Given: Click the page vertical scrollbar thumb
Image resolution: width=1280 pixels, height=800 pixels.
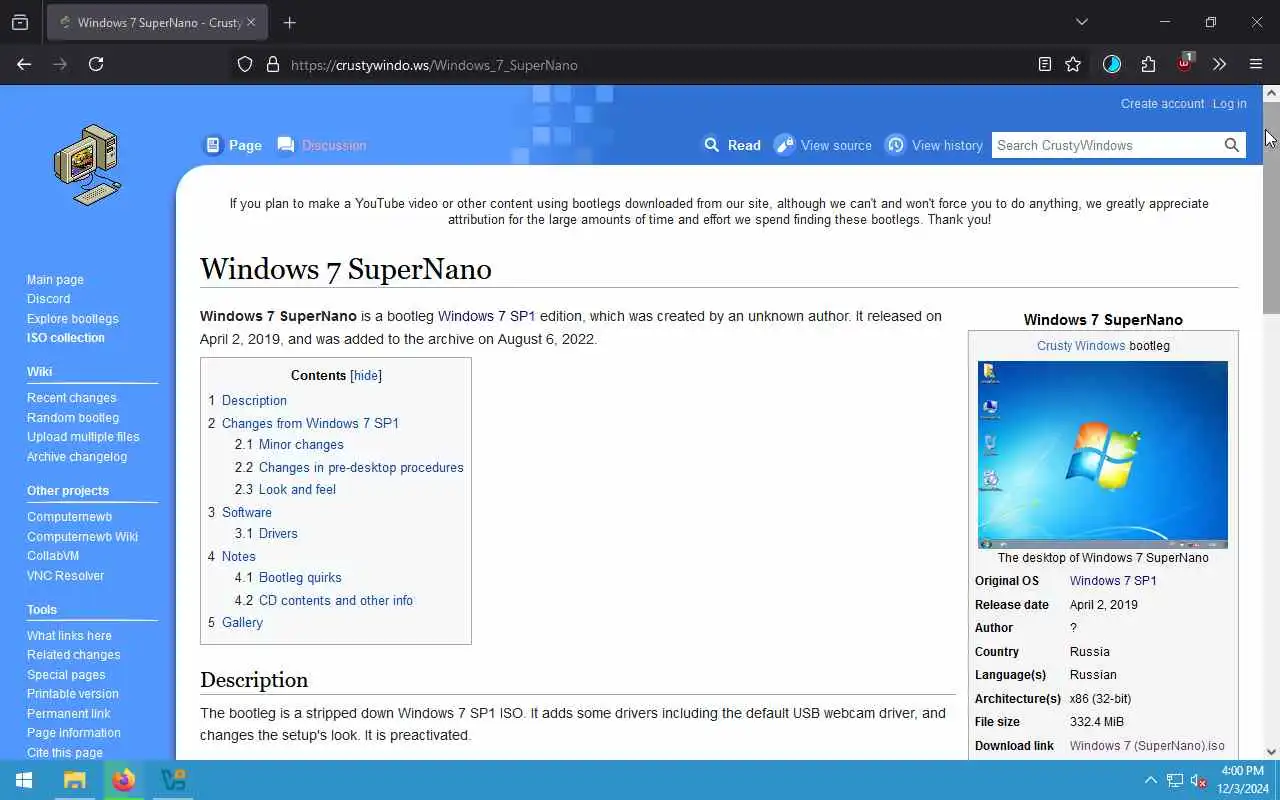Looking at the screenshot, I should point(1271,210).
